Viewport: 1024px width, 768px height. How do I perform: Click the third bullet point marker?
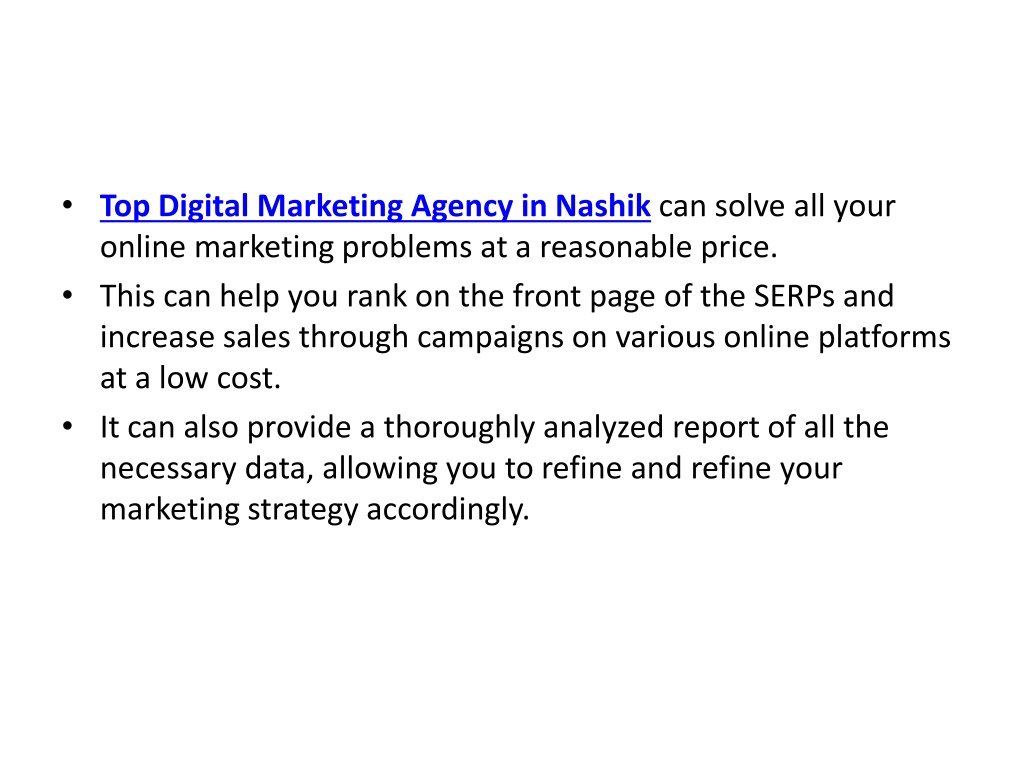pyautogui.click(x=67, y=427)
